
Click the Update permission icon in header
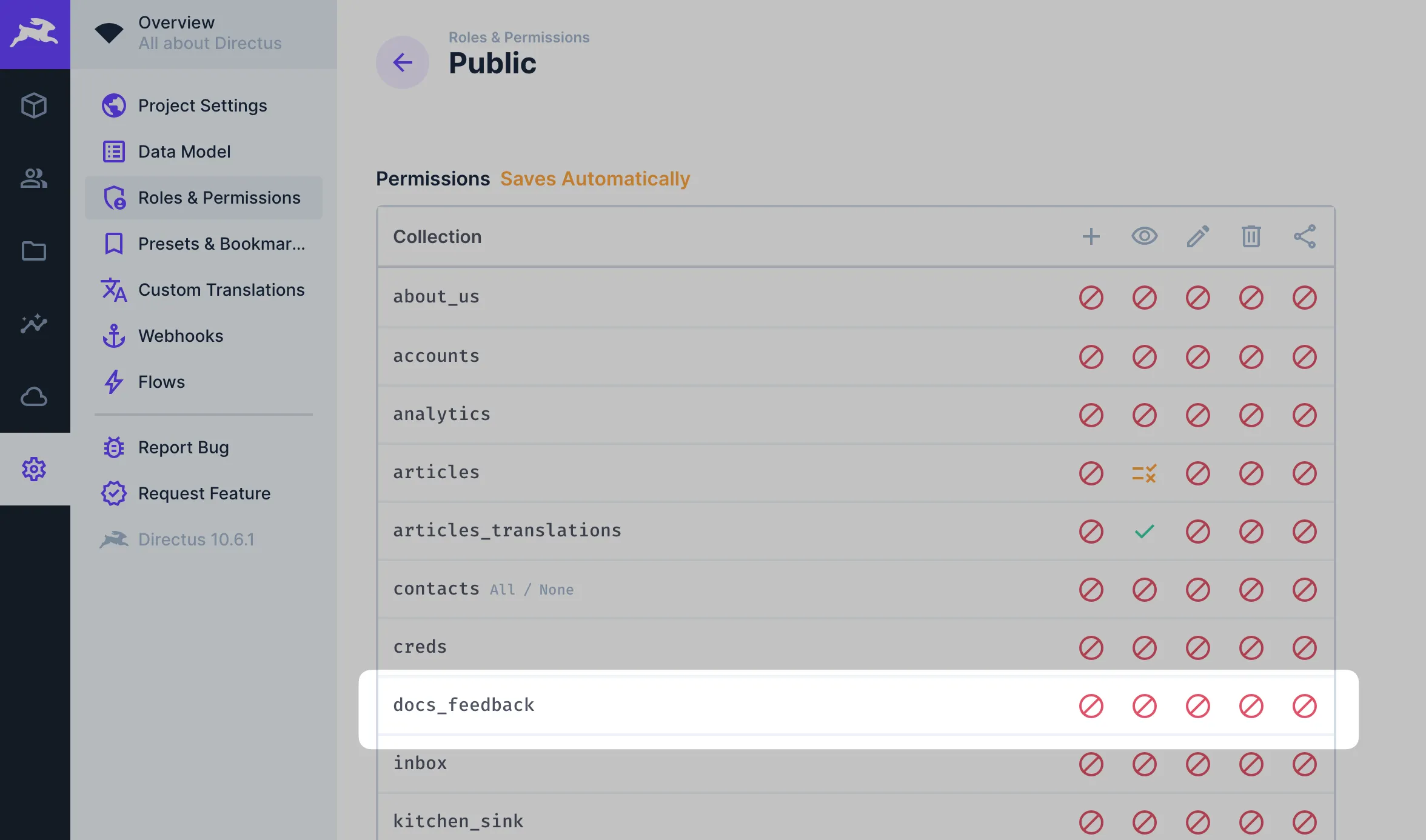[x=1197, y=237]
